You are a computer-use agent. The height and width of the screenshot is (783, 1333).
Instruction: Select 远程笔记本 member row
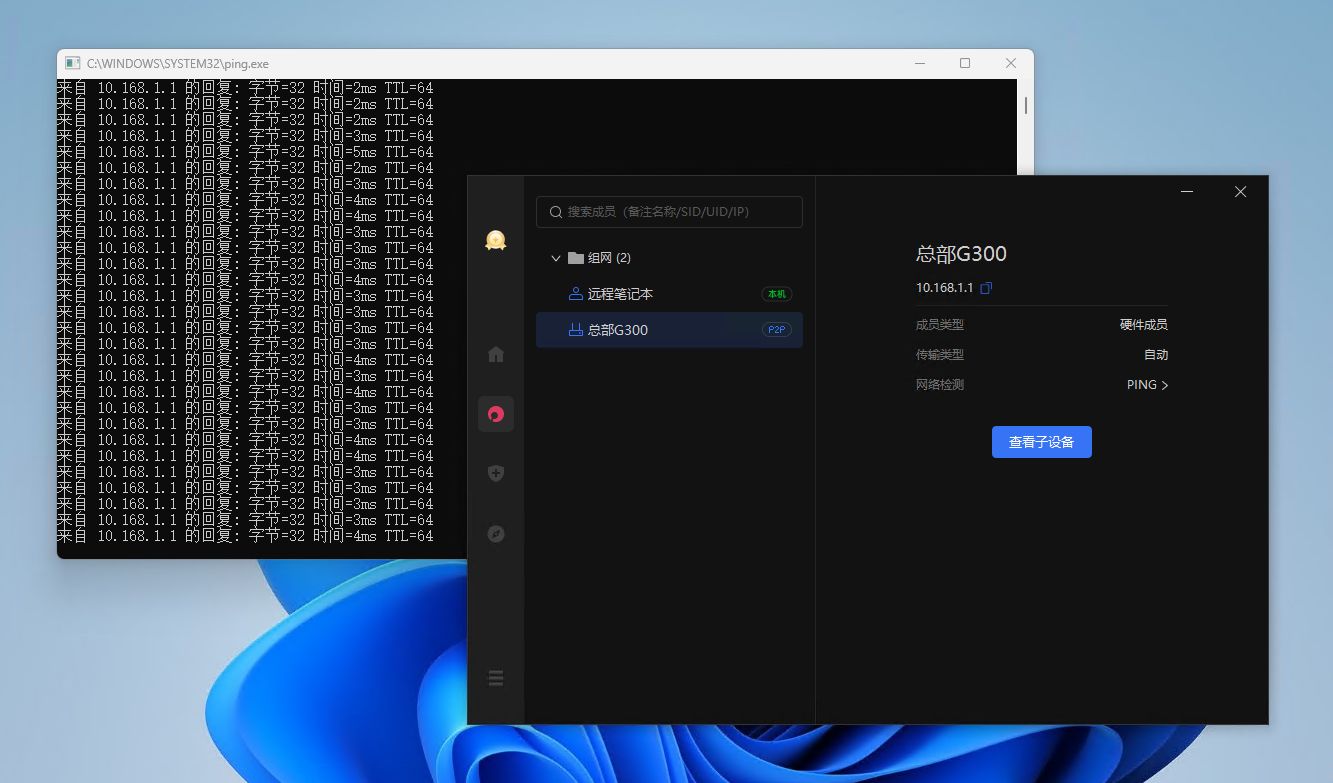[669, 294]
